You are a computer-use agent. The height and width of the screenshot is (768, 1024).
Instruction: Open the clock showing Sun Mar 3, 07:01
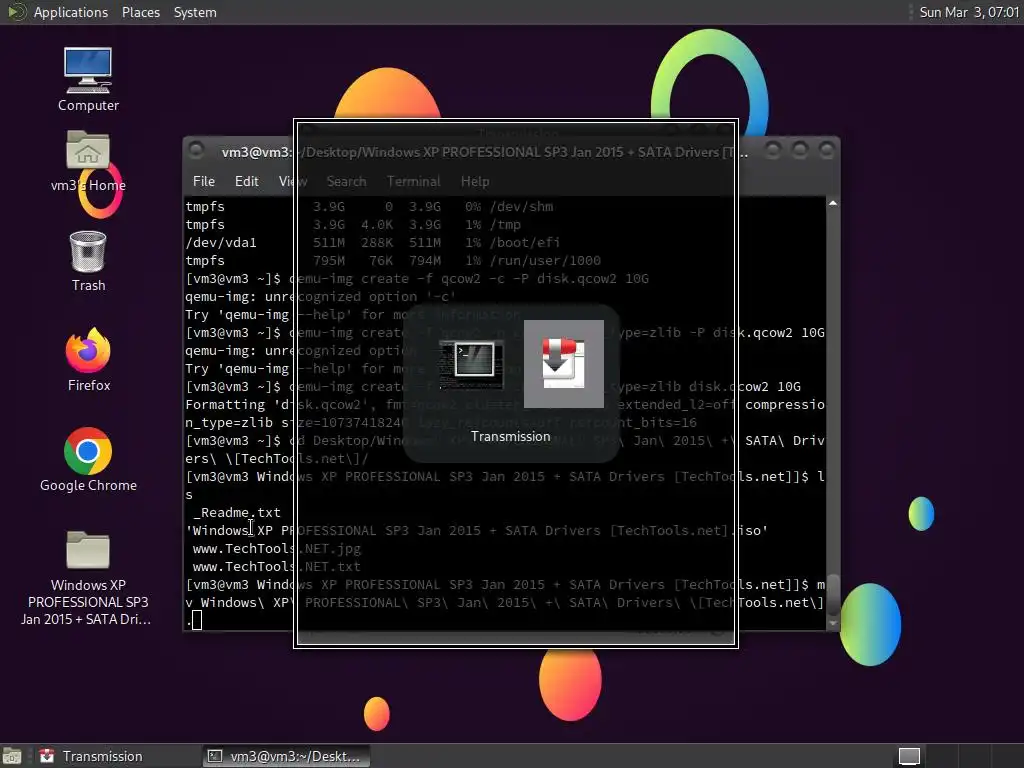pyautogui.click(x=969, y=12)
